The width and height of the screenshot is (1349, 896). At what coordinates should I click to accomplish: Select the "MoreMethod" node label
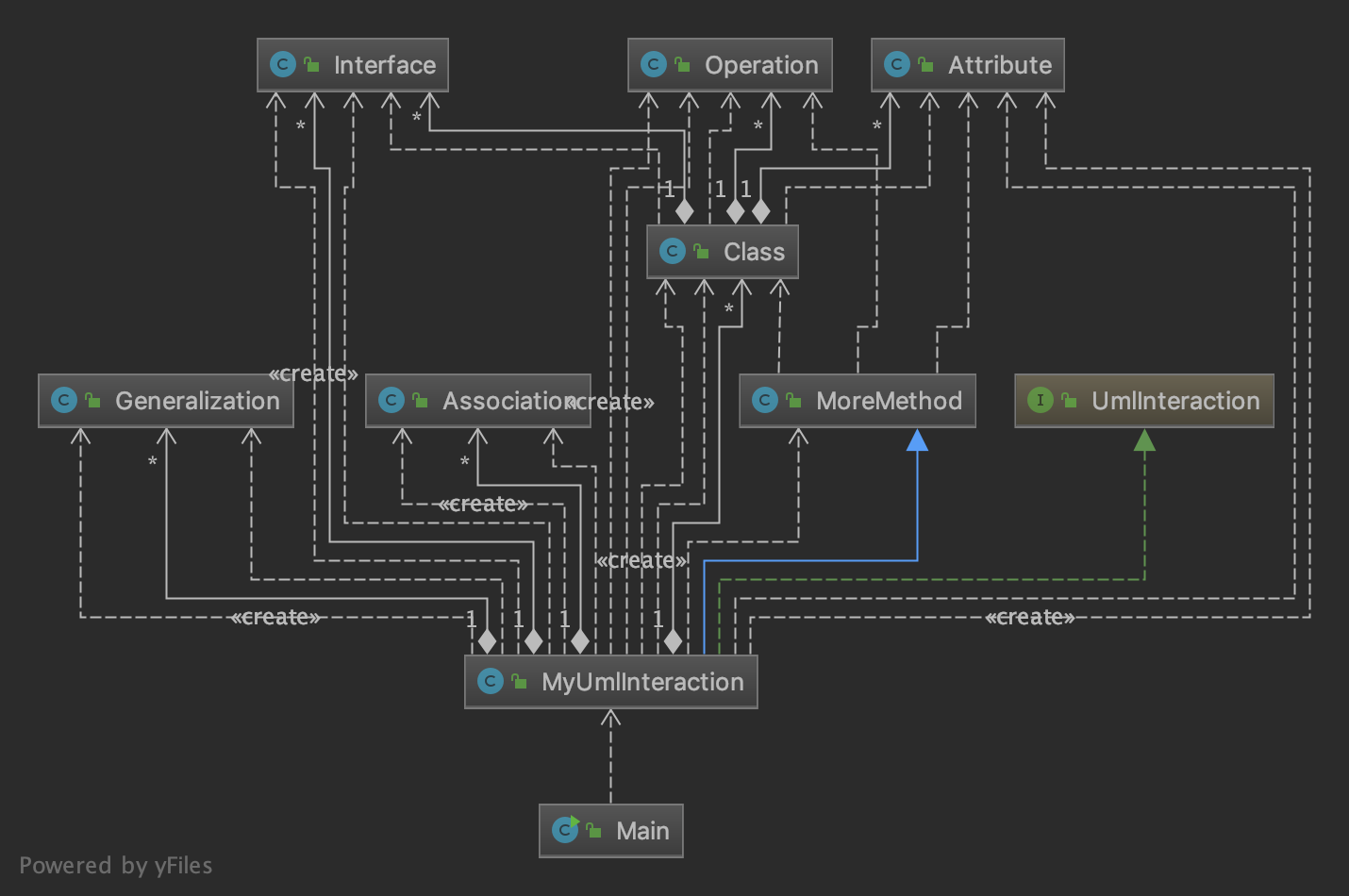[889, 401]
